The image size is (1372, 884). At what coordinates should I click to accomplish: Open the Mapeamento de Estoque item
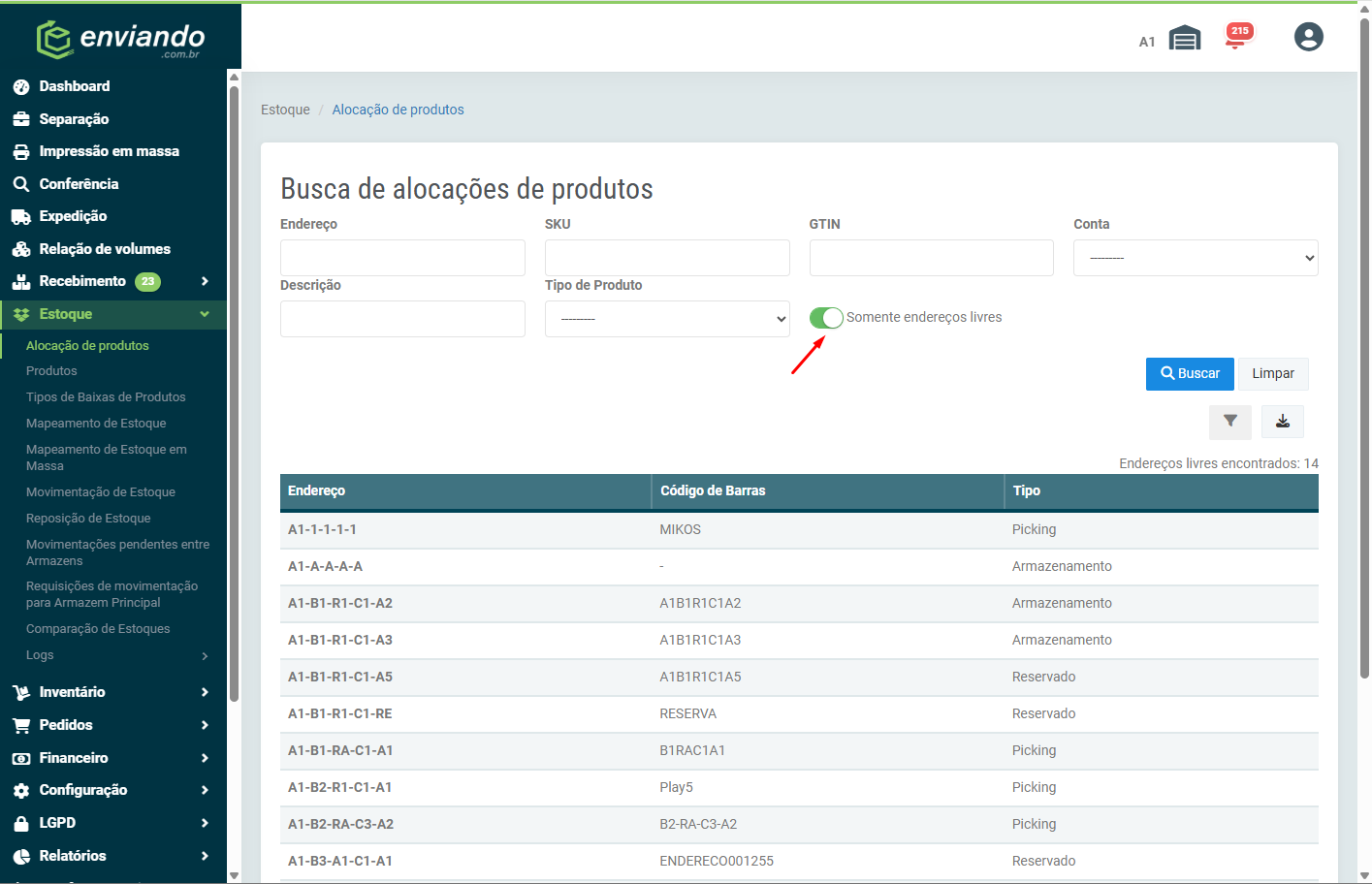click(96, 424)
